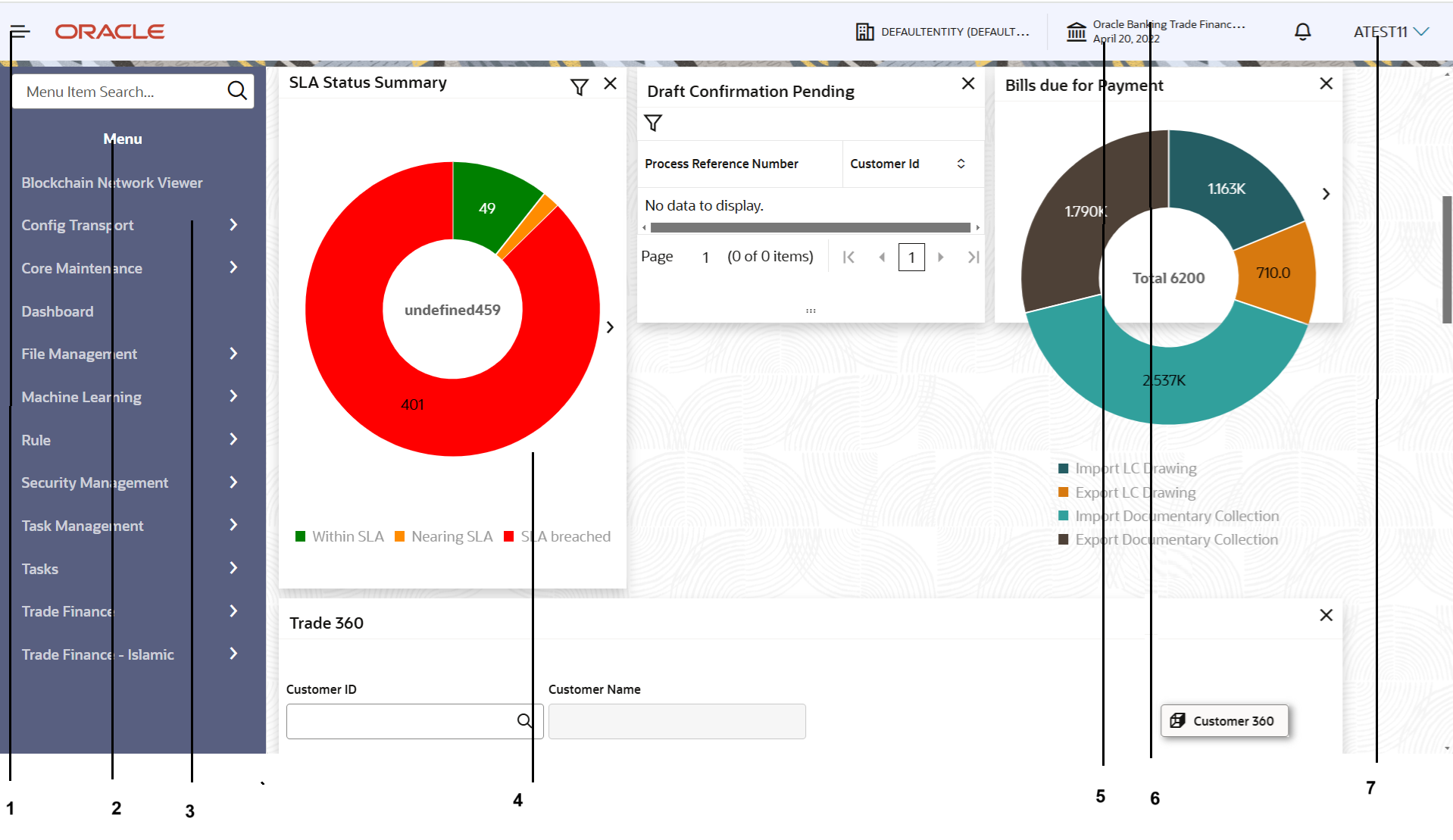Toggle Import LC Drawing legend item
The image size is (1453, 840).
pos(1127,468)
